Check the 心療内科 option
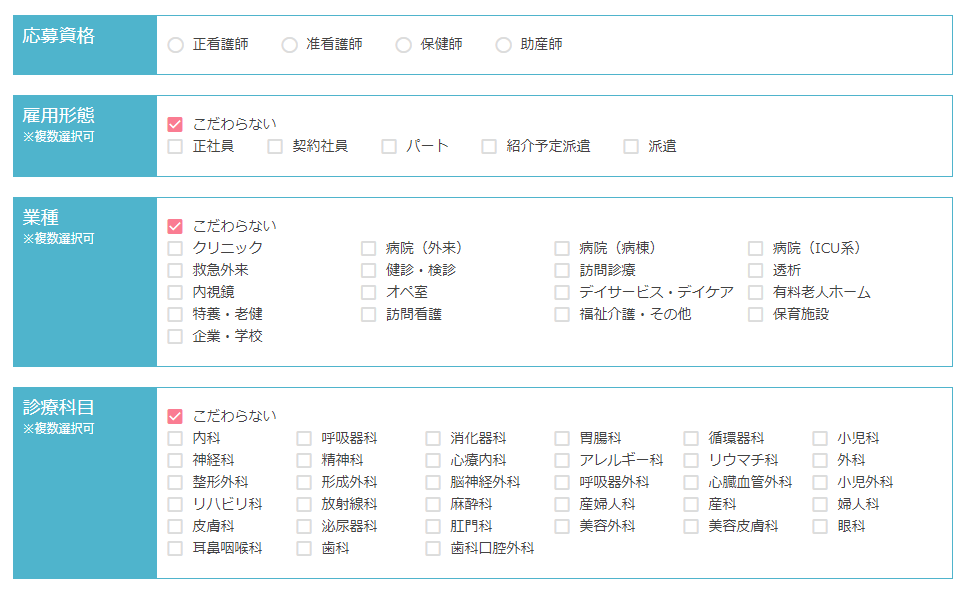 click(433, 461)
